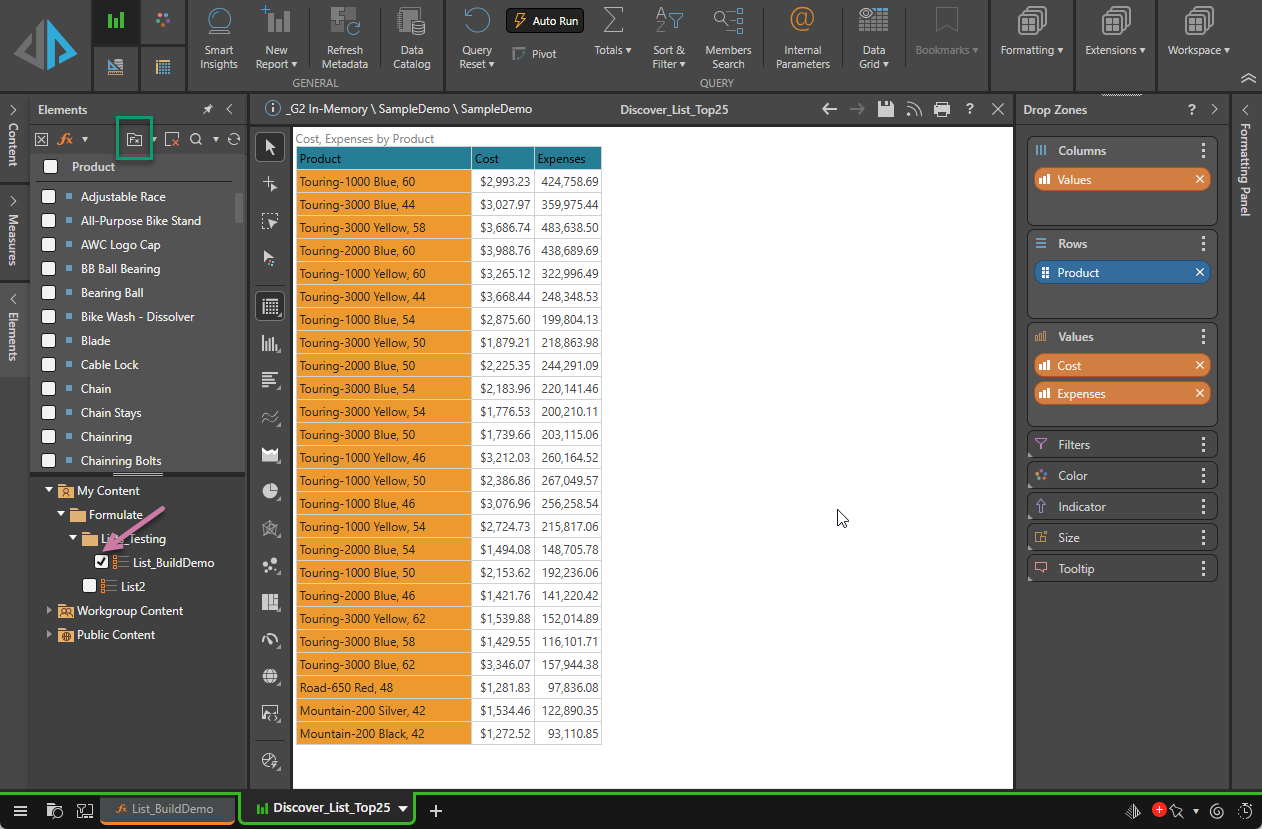Switch to horizontal bar chart visualization
The height and width of the screenshot is (829, 1262).
(x=269, y=380)
